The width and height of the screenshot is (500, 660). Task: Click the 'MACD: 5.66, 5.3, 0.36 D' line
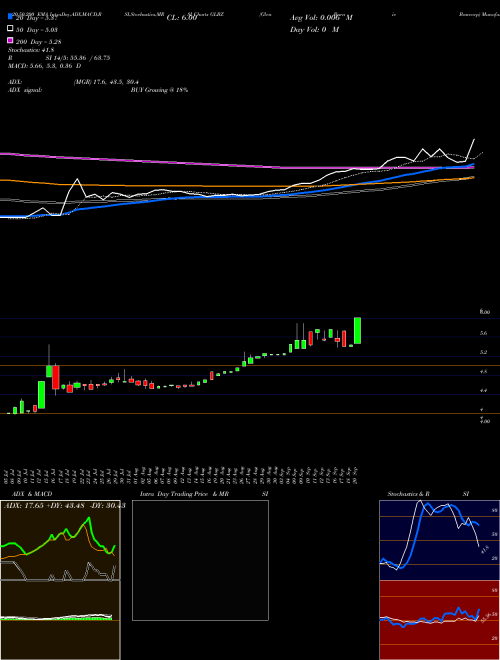click(x=45, y=66)
